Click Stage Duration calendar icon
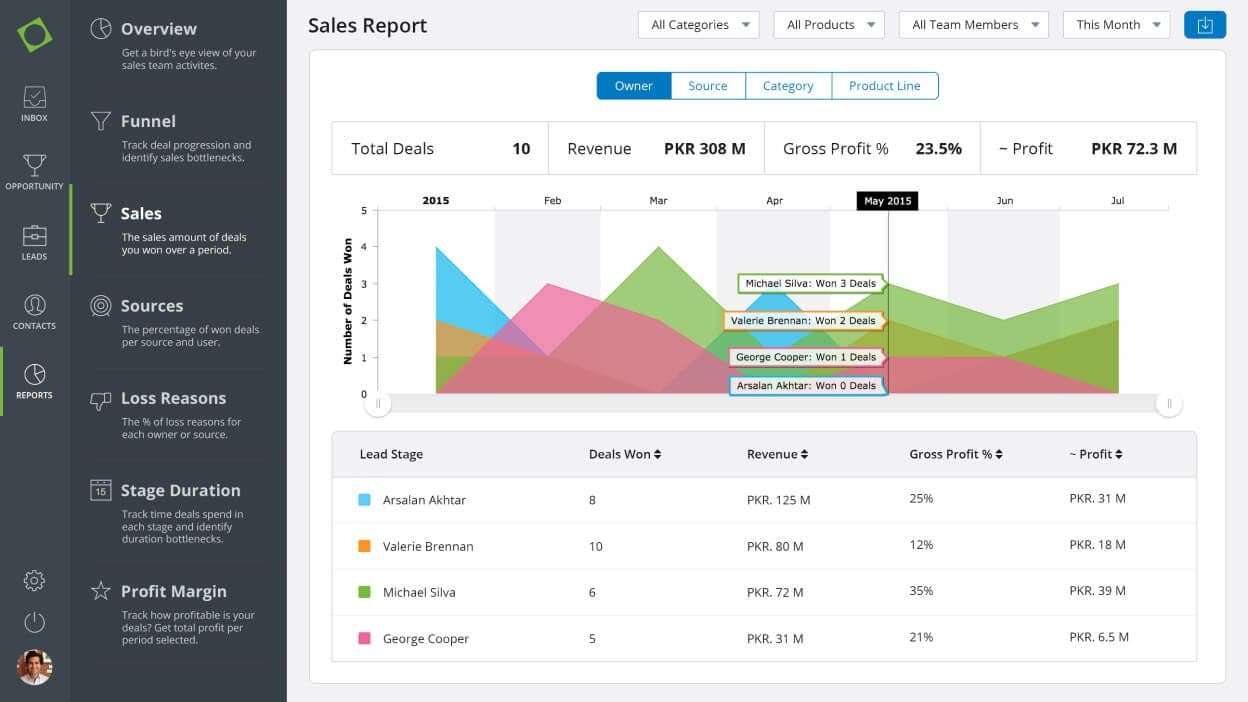 (x=101, y=490)
